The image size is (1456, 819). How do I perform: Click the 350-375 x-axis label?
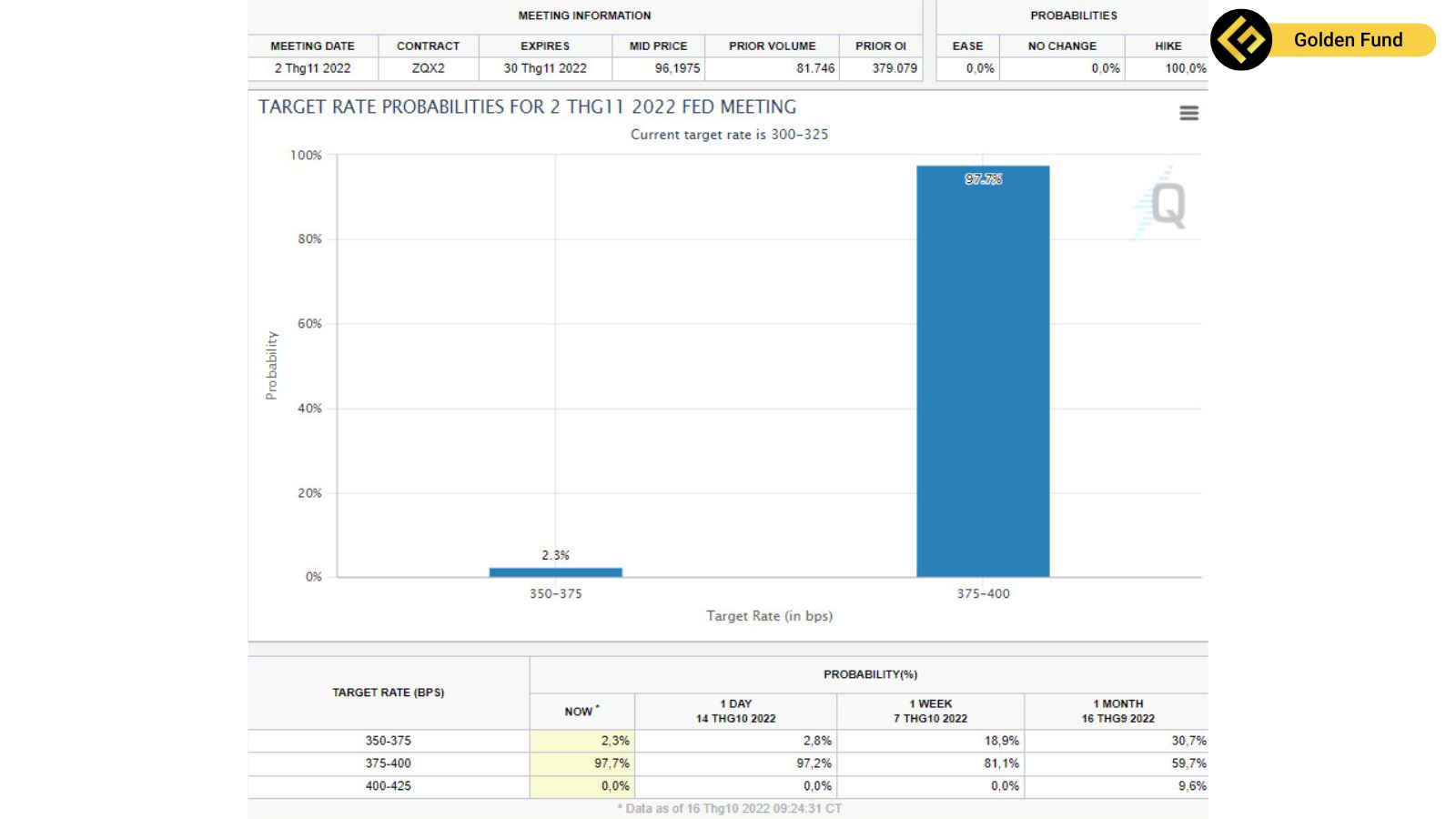pos(555,593)
